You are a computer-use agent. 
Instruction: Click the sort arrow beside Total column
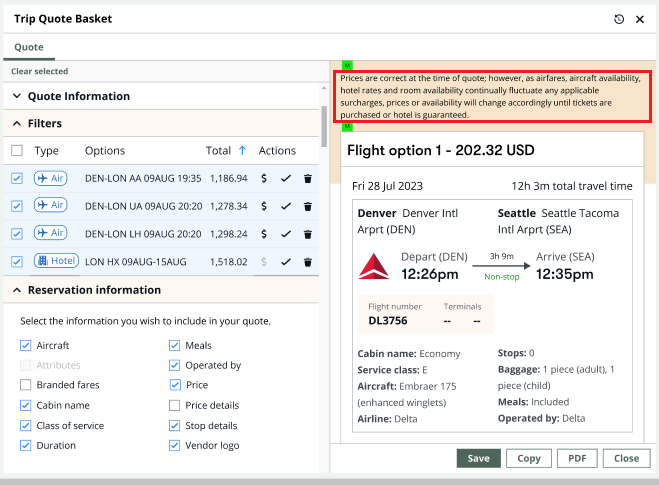point(242,151)
